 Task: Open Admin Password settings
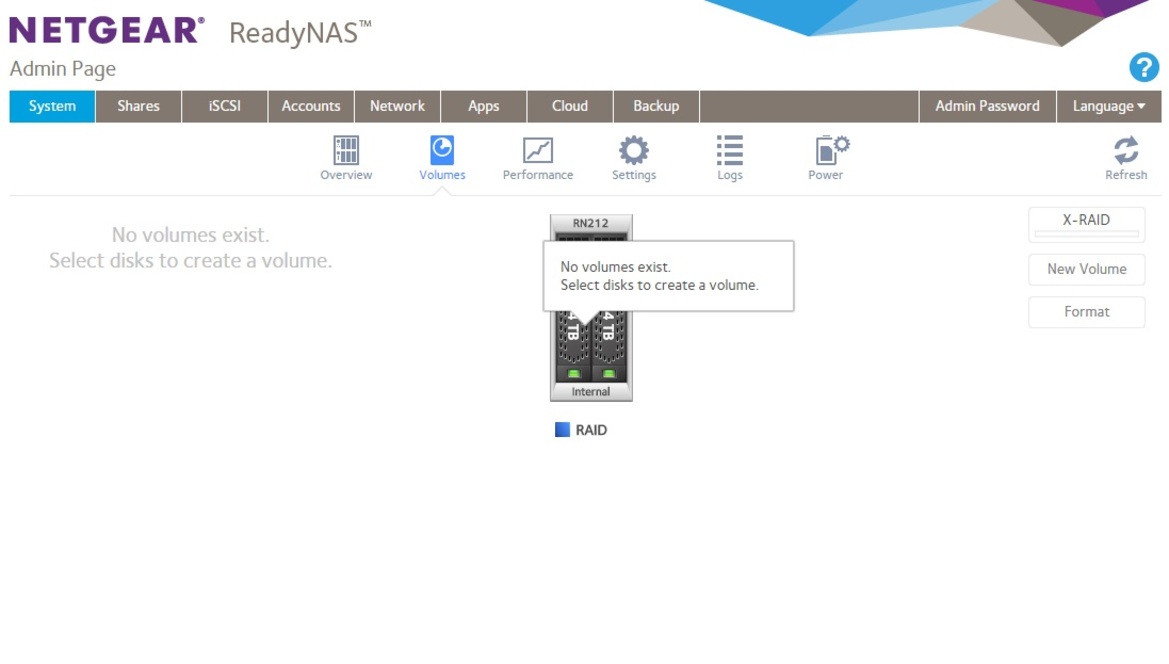tap(987, 106)
